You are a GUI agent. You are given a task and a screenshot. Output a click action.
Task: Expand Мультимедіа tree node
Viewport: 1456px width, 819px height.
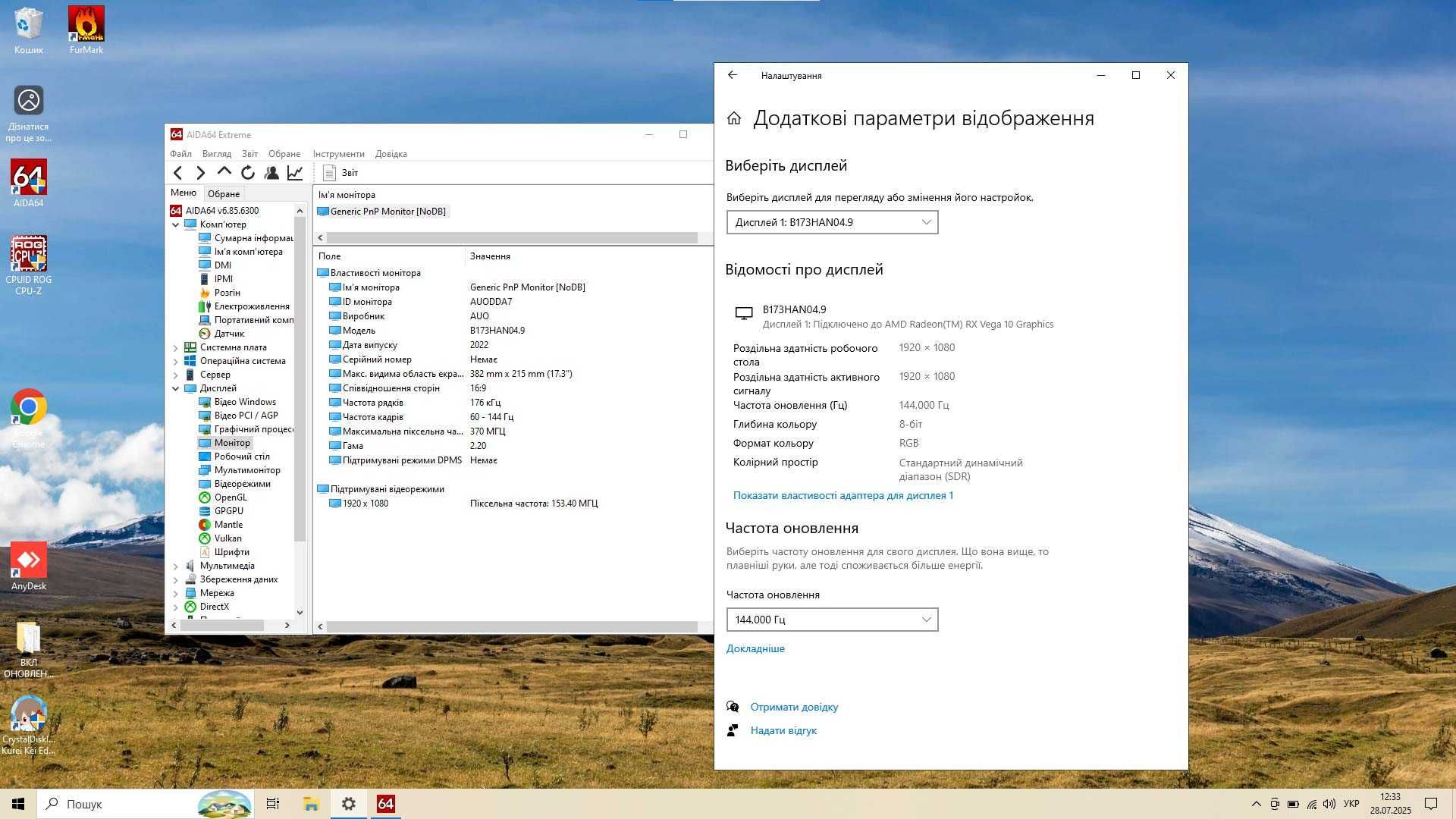click(x=176, y=566)
